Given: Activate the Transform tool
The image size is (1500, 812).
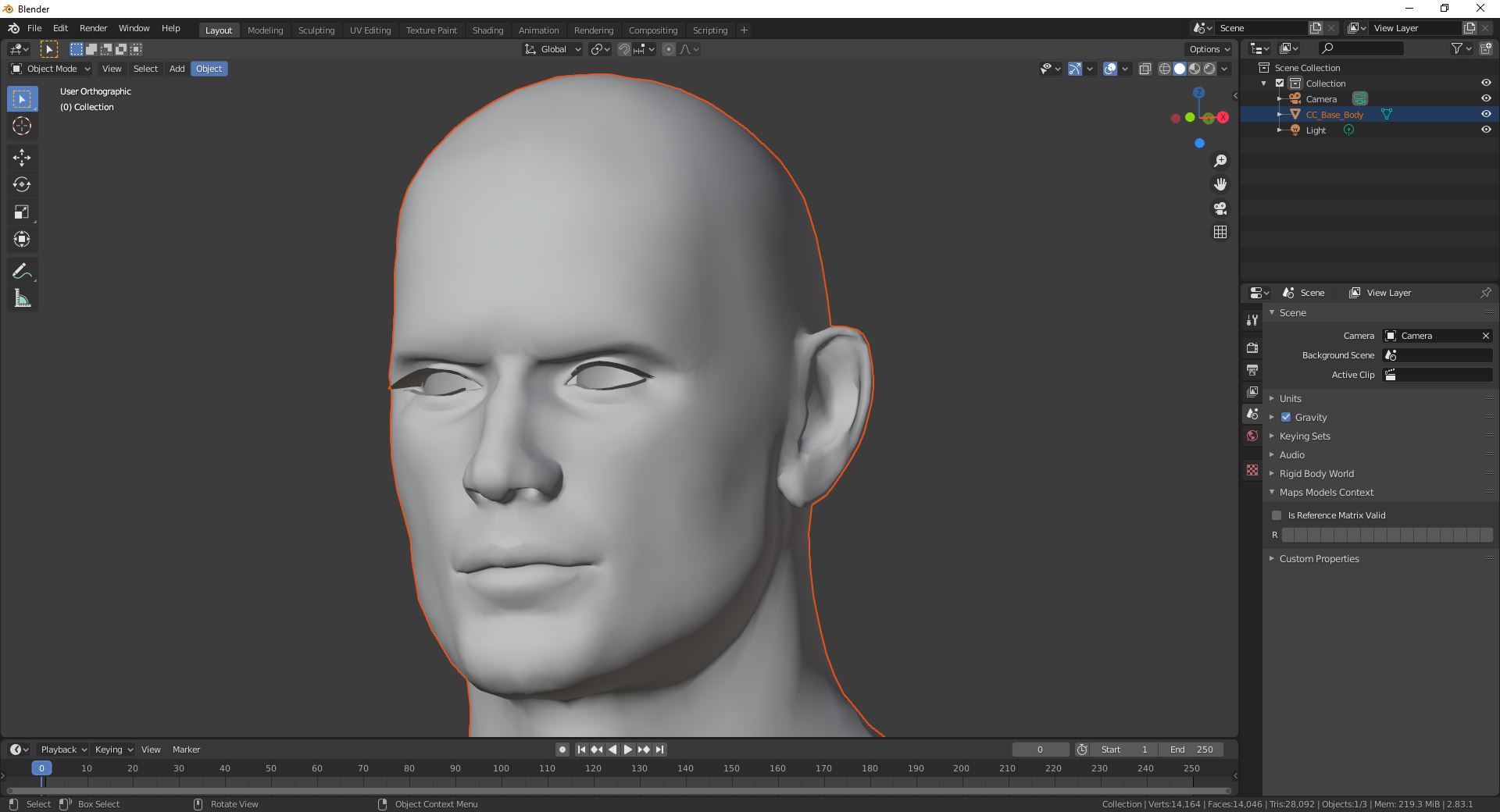Looking at the screenshot, I should point(22,240).
